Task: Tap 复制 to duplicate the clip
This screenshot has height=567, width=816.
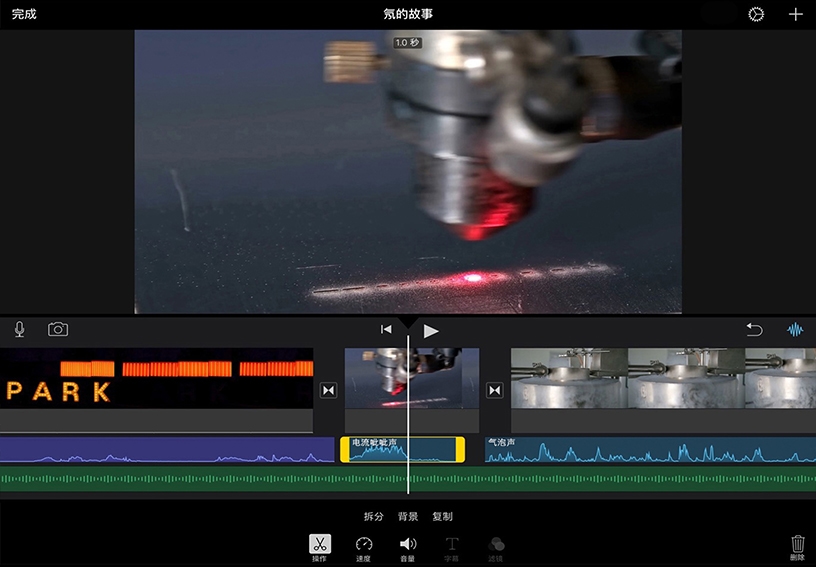Action: tap(442, 517)
